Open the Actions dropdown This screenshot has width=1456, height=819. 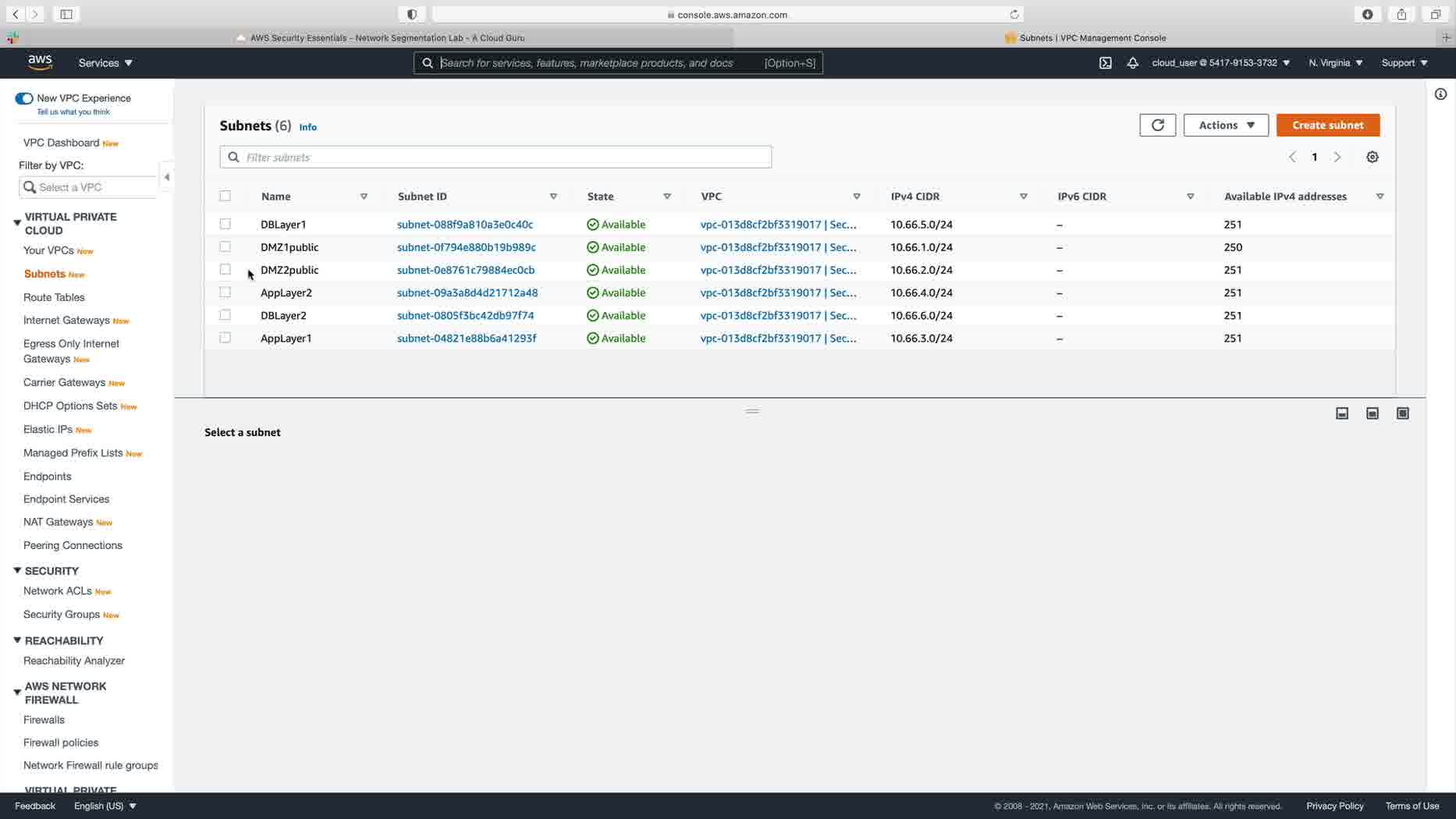pyautogui.click(x=1226, y=125)
